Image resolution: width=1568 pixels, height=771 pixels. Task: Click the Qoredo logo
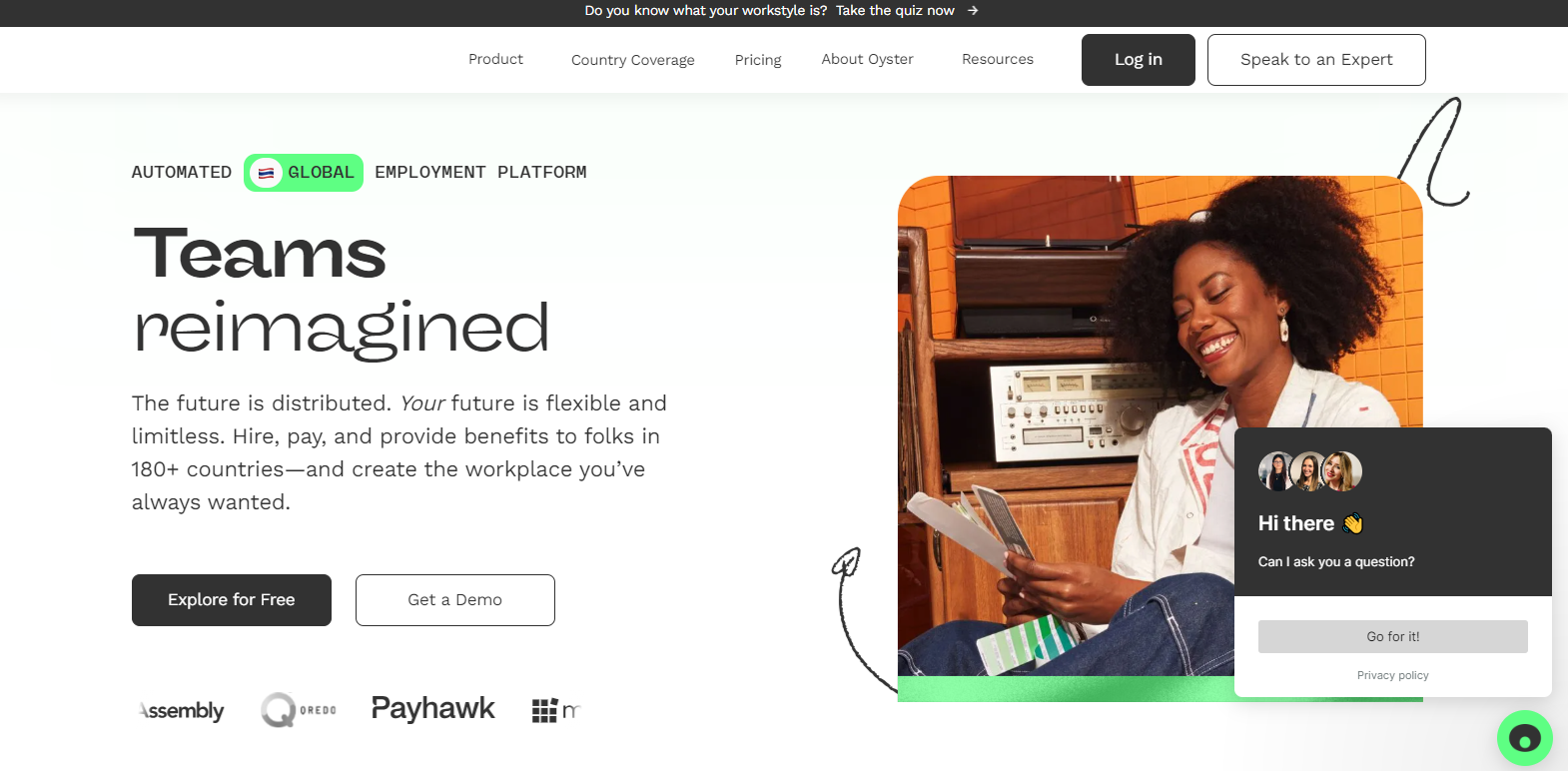click(x=299, y=710)
